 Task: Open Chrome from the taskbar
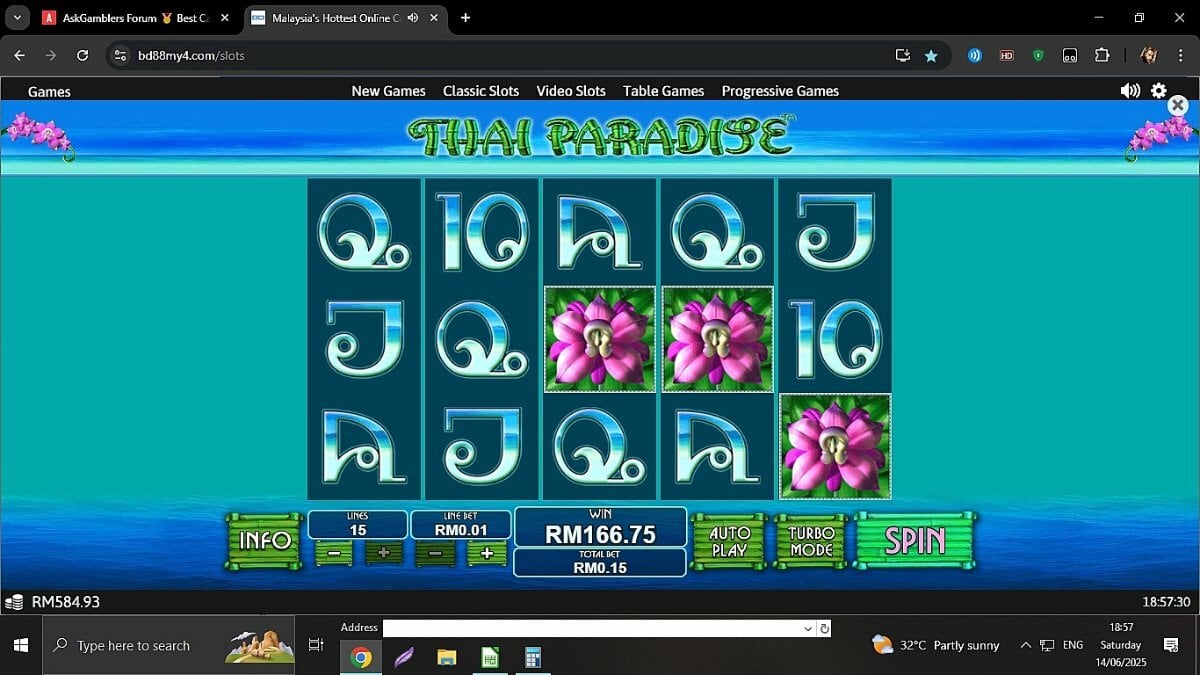[361, 657]
